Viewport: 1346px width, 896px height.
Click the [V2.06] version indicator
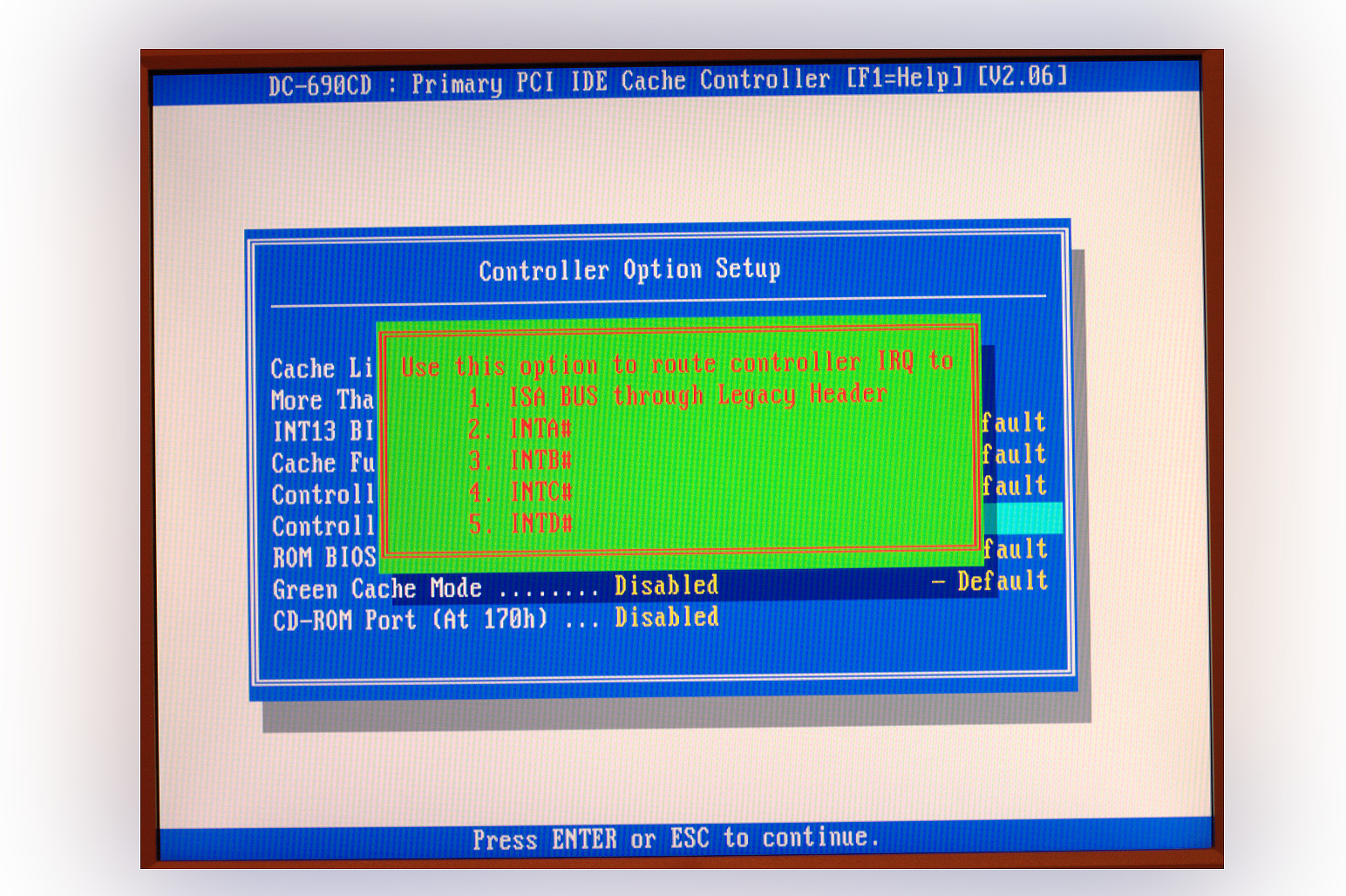pos(1022,77)
